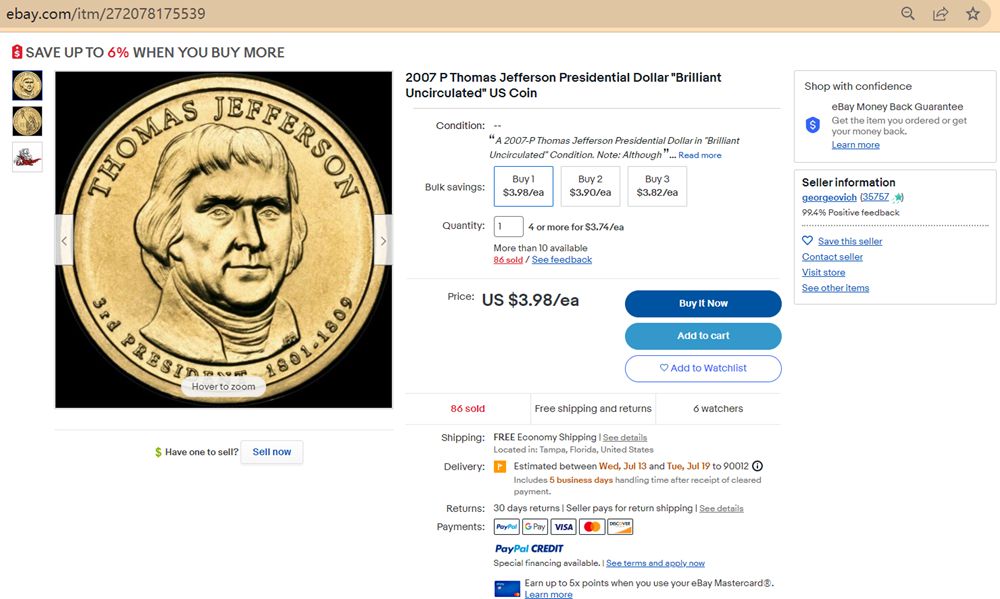
Task: Click the Add to Watchlist button
Action: (703, 368)
